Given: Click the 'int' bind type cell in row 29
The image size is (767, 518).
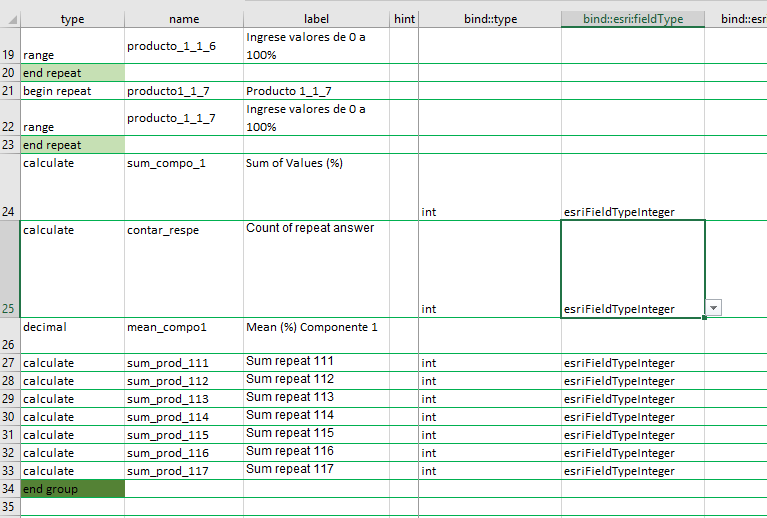Looking at the screenshot, I should [490, 399].
